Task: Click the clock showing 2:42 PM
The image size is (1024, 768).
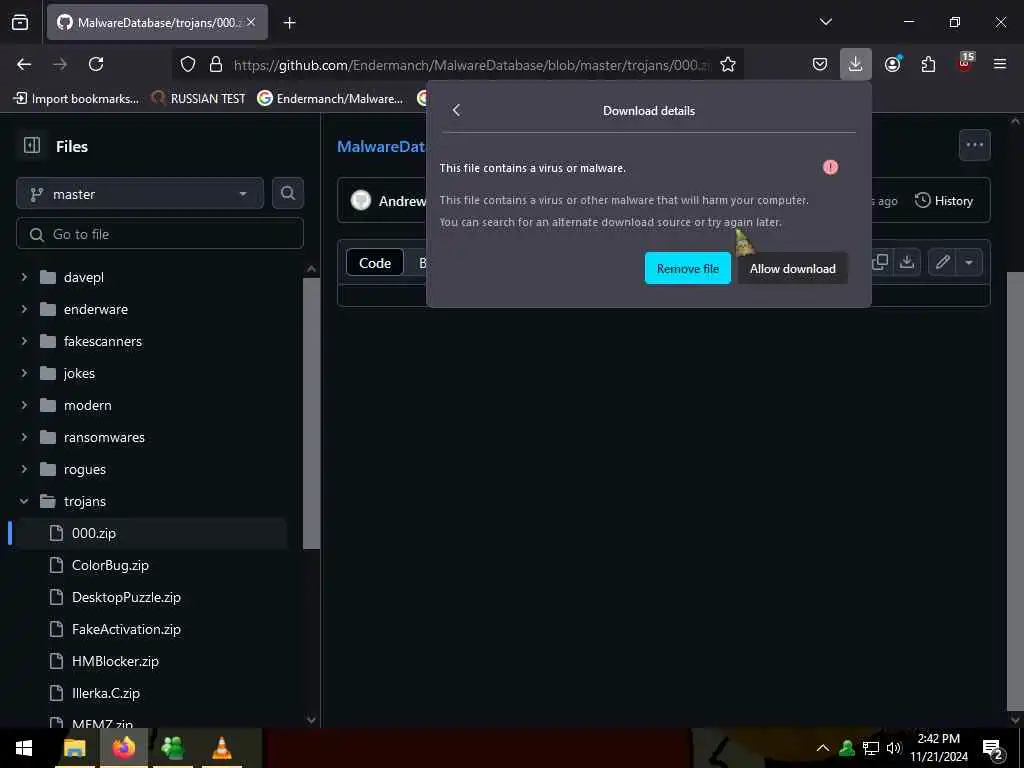Action: coord(938,748)
